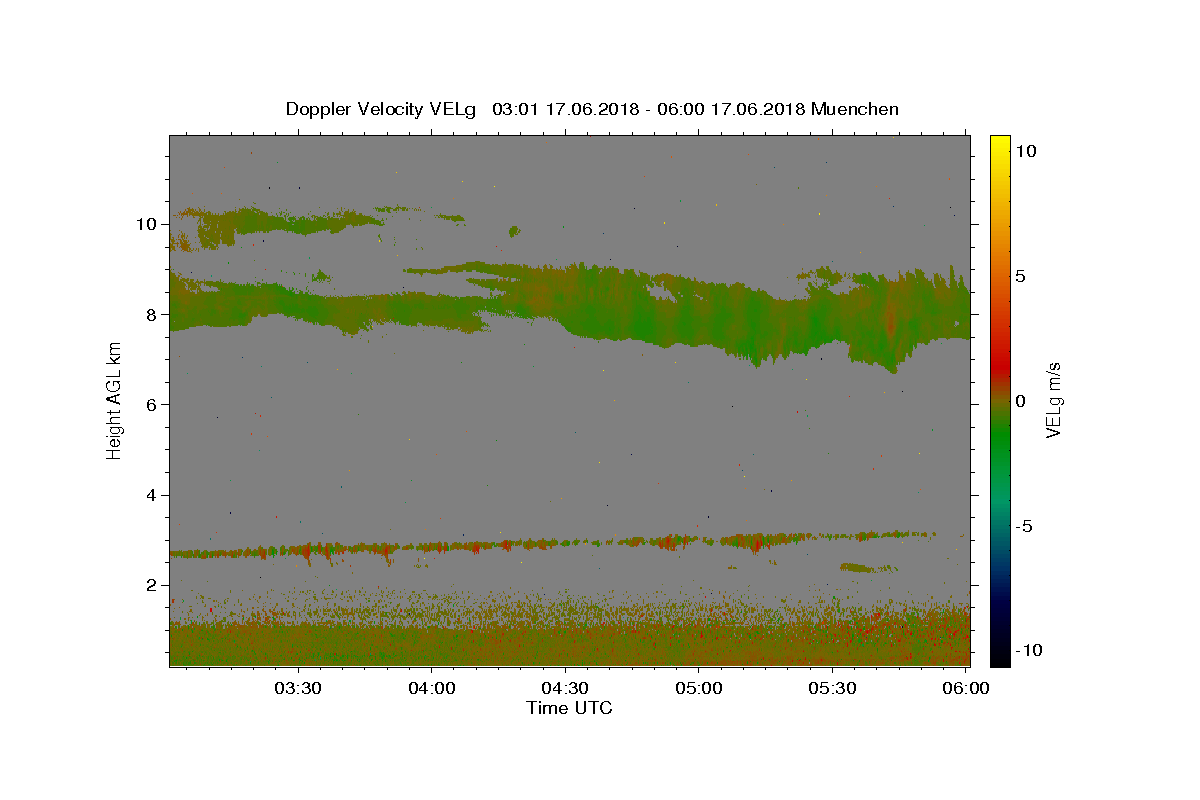
Task: Click the 04:30 time axis label
Action: [x=565, y=688]
